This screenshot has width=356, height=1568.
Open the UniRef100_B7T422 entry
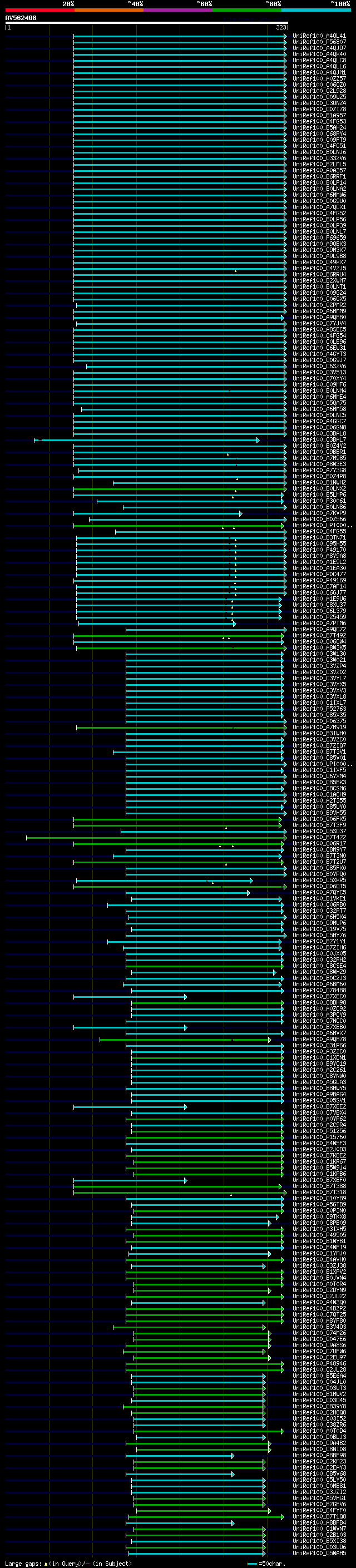pos(319,838)
